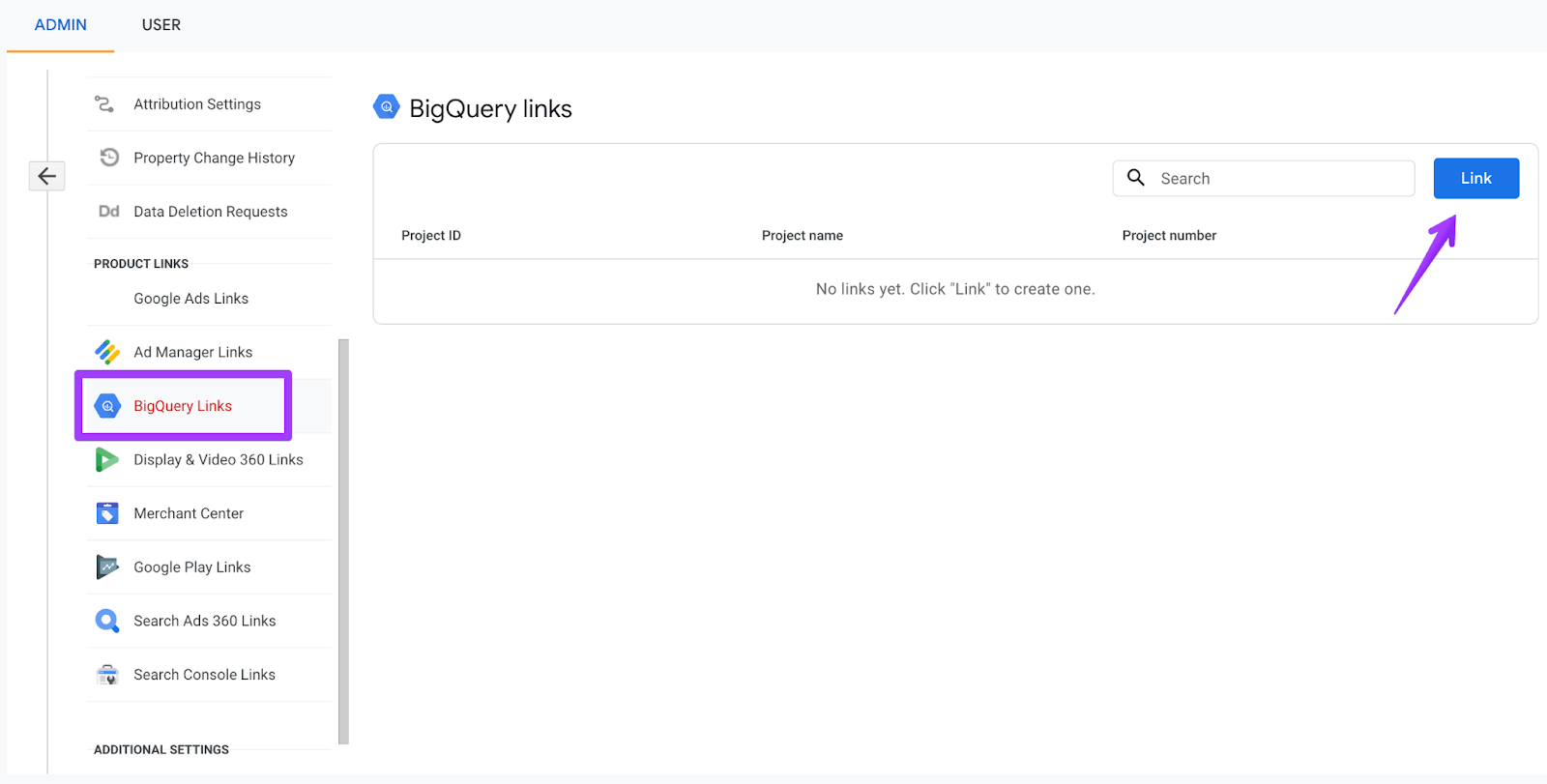Click the Property Change History clock icon
Viewport: 1547px width, 784px height.
click(109, 157)
